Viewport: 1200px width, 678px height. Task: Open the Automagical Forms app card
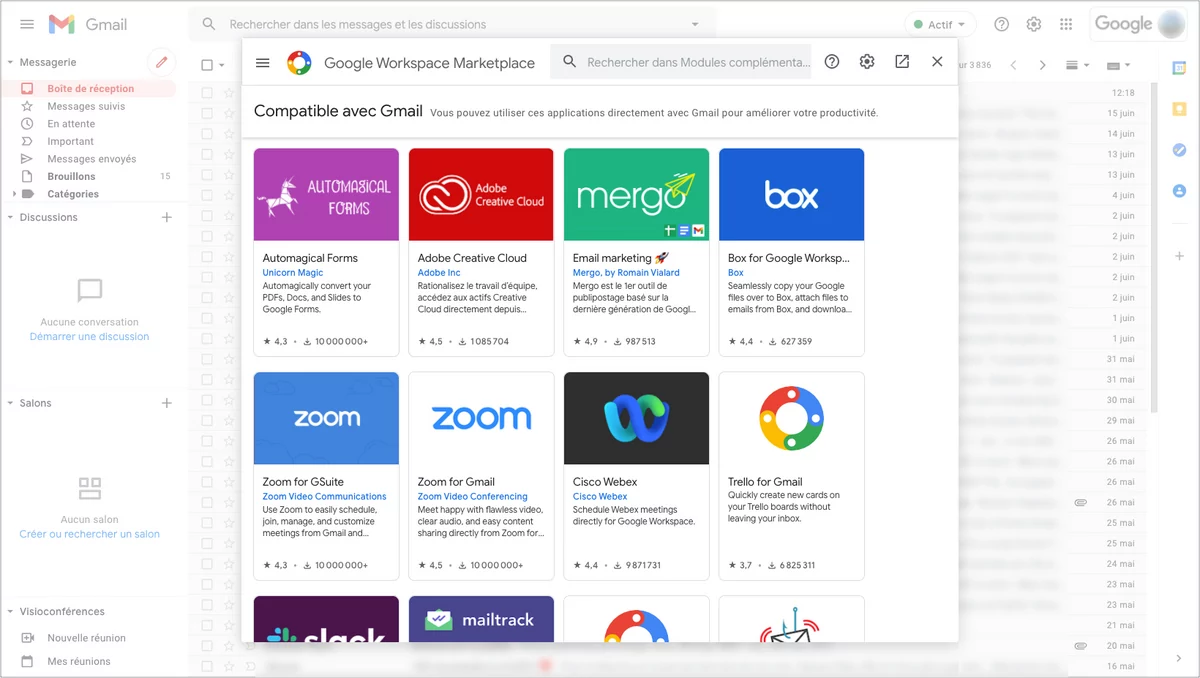pos(326,252)
